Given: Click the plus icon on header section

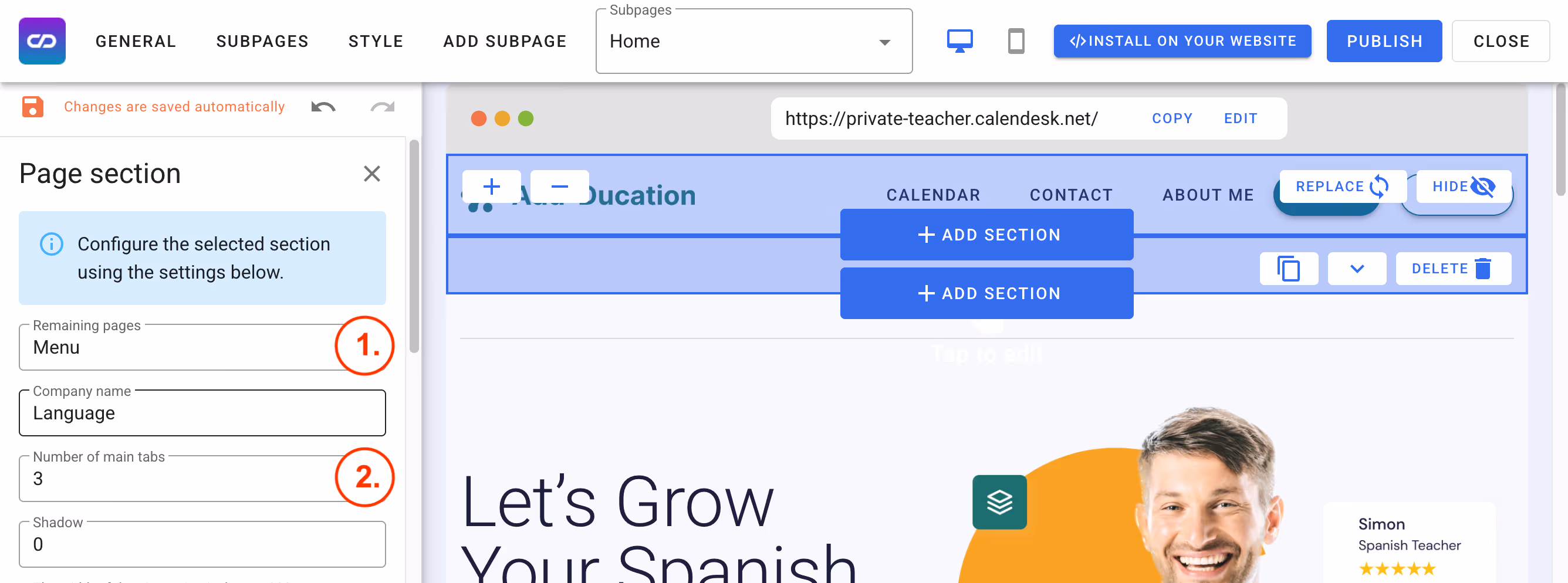Looking at the screenshot, I should 491,186.
